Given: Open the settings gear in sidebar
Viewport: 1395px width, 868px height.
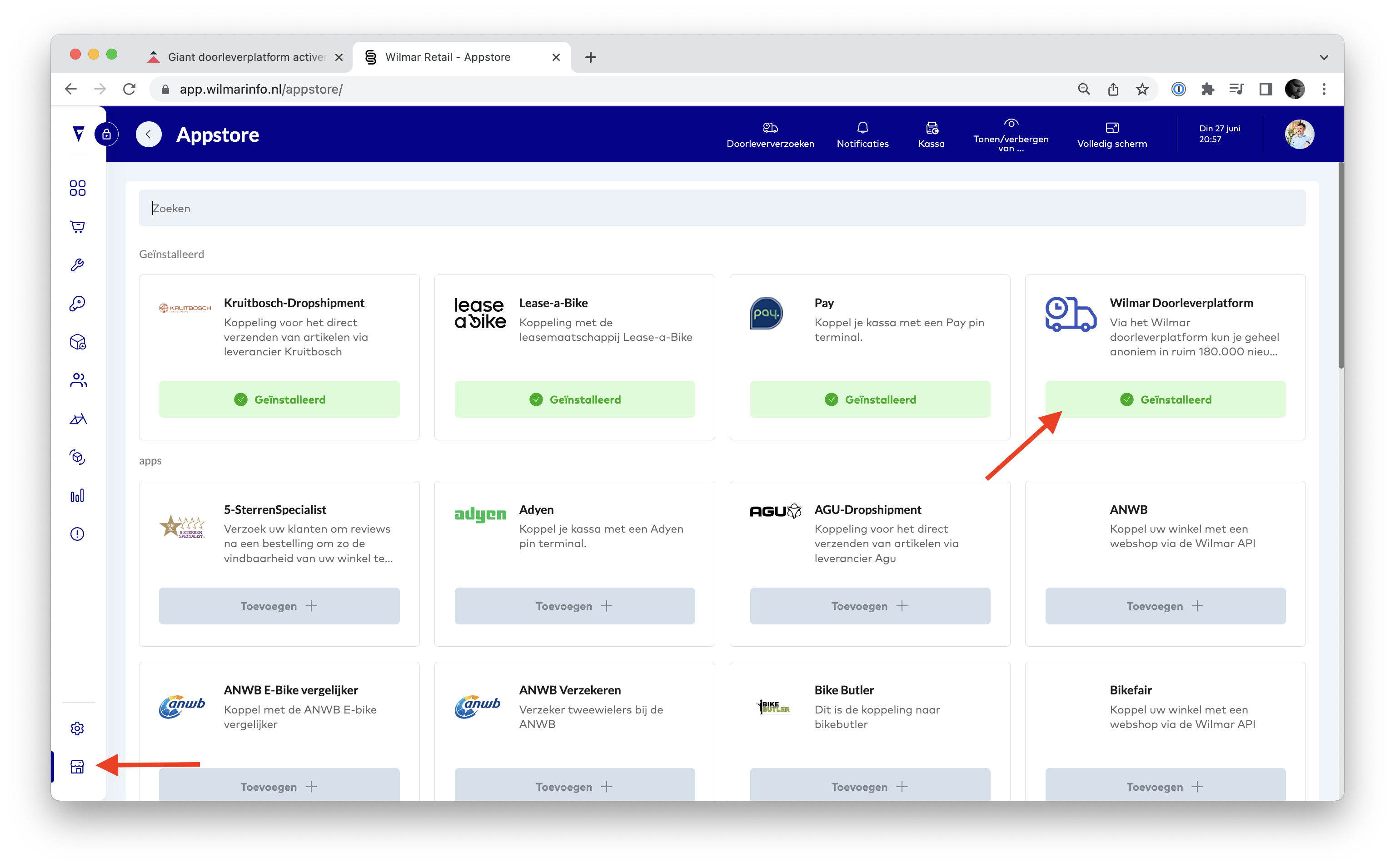Looking at the screenshot, I should pyautogui.click(x=77, y=728).
